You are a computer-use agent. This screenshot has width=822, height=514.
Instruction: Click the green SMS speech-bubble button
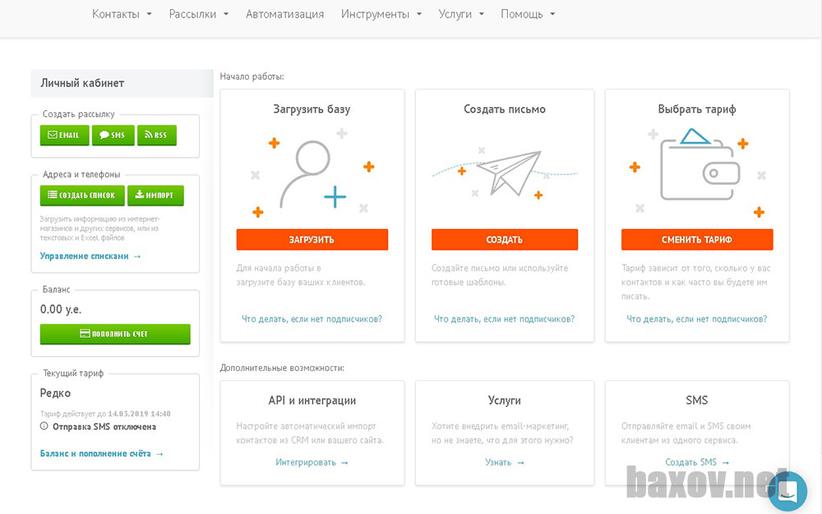[113, 135]
